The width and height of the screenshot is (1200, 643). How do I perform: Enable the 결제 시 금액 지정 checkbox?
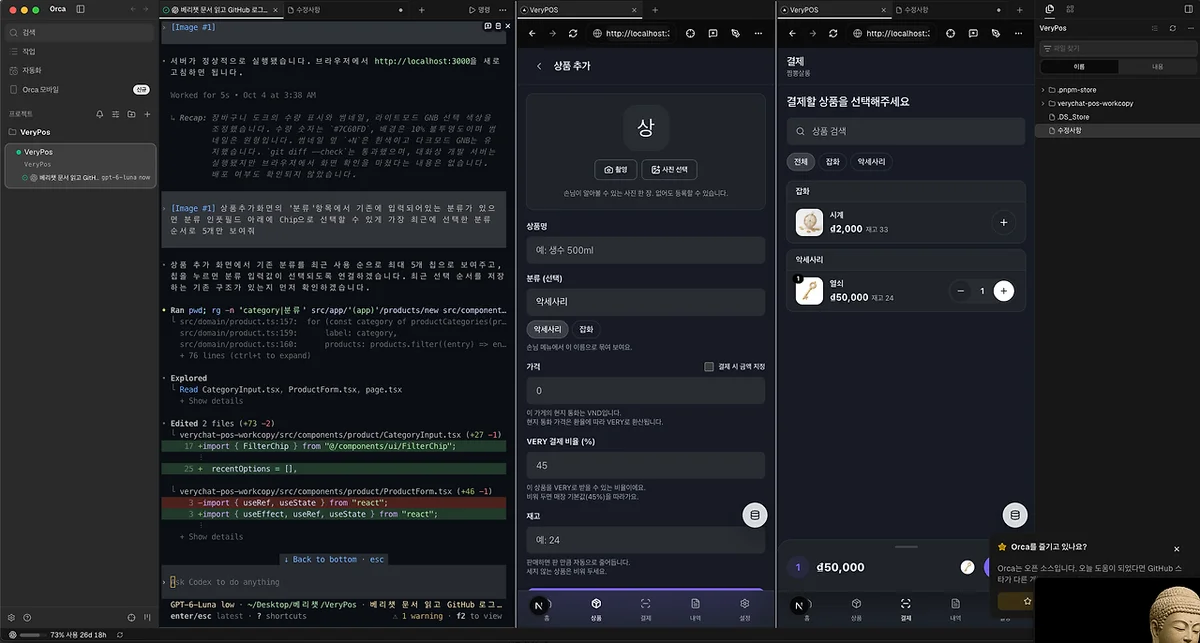pyautogui.click(x=709, y=367)
